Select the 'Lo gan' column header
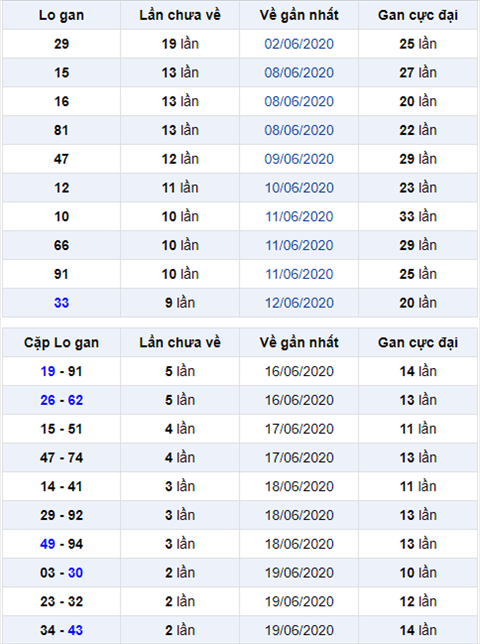The image size is (480, 644). click(61, 15)
